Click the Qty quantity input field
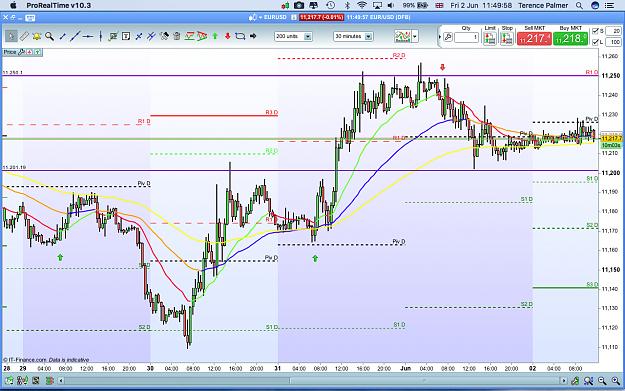Image resolution: width=625 pixels, height=391 pixels. point(466,37)
